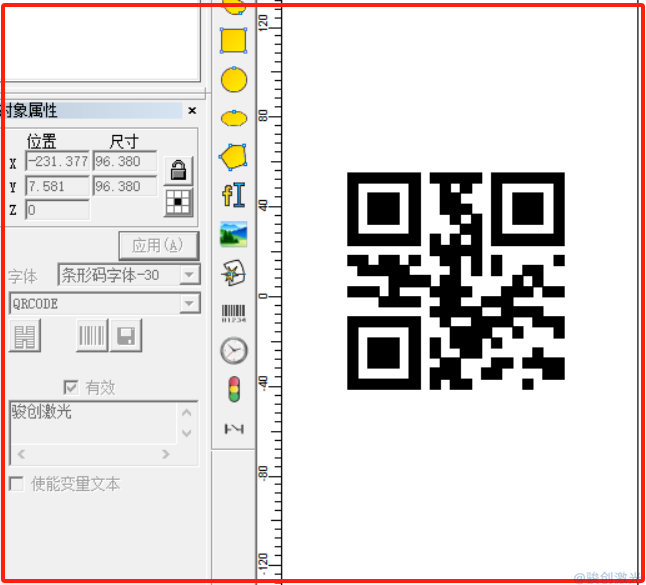This screenshot has height=585, width=646.
Task: Select the circle drawing tool
Action: pyautogui.click(x=234, y=79)
